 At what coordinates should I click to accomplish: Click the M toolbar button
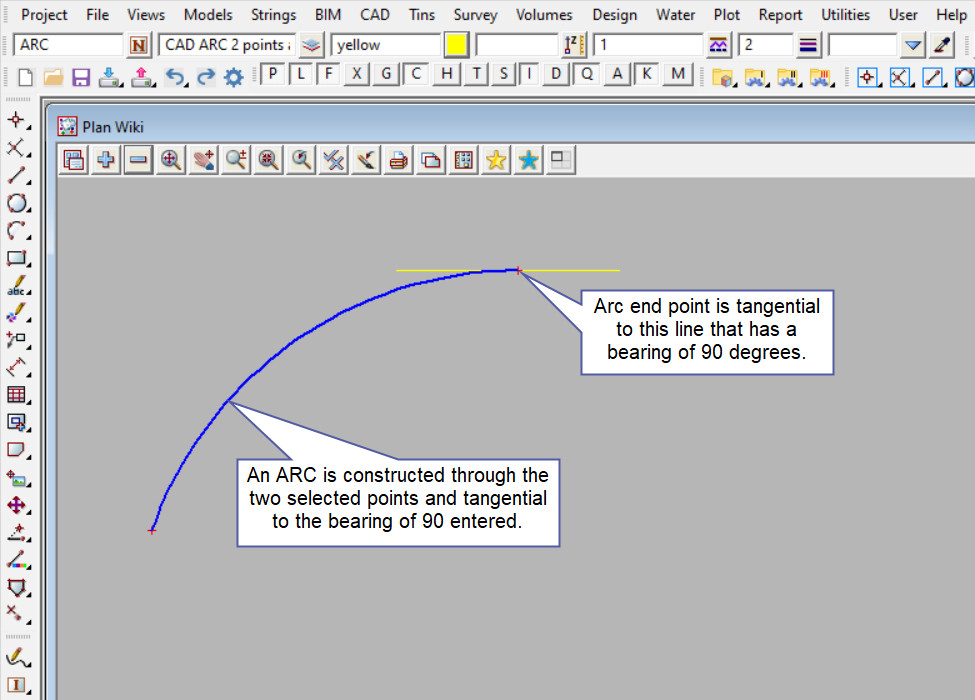pyautogui.click(x=678, y=74)
